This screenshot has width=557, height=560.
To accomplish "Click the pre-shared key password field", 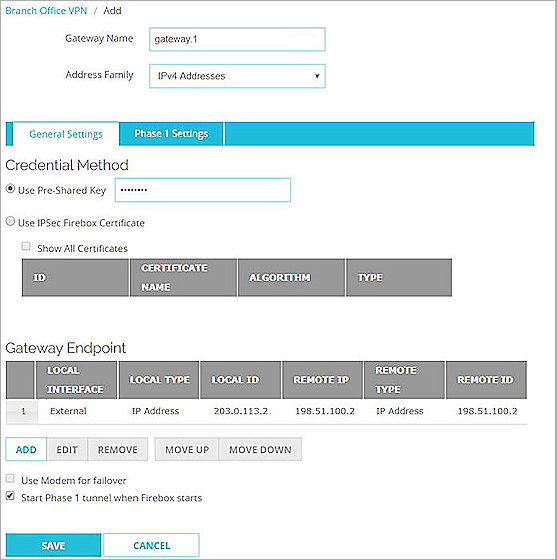I will pyautogui.click(x=203, y=190).
